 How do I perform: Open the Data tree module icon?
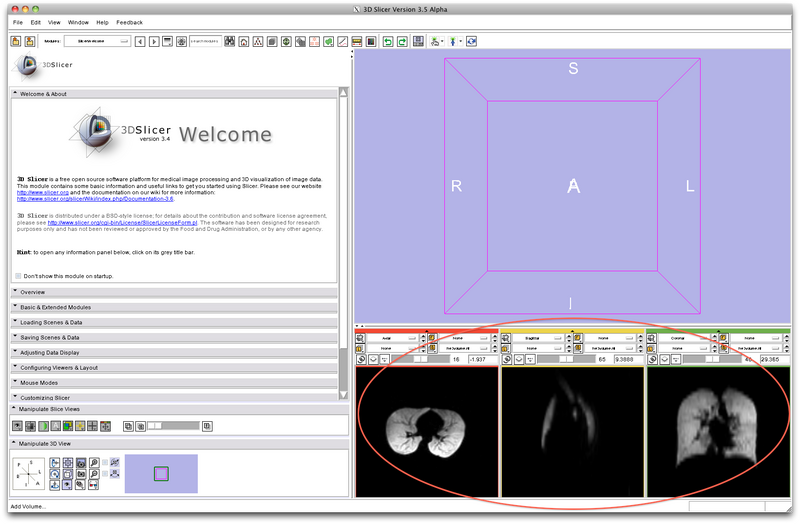pyautogui.click(x=258, y=42)
